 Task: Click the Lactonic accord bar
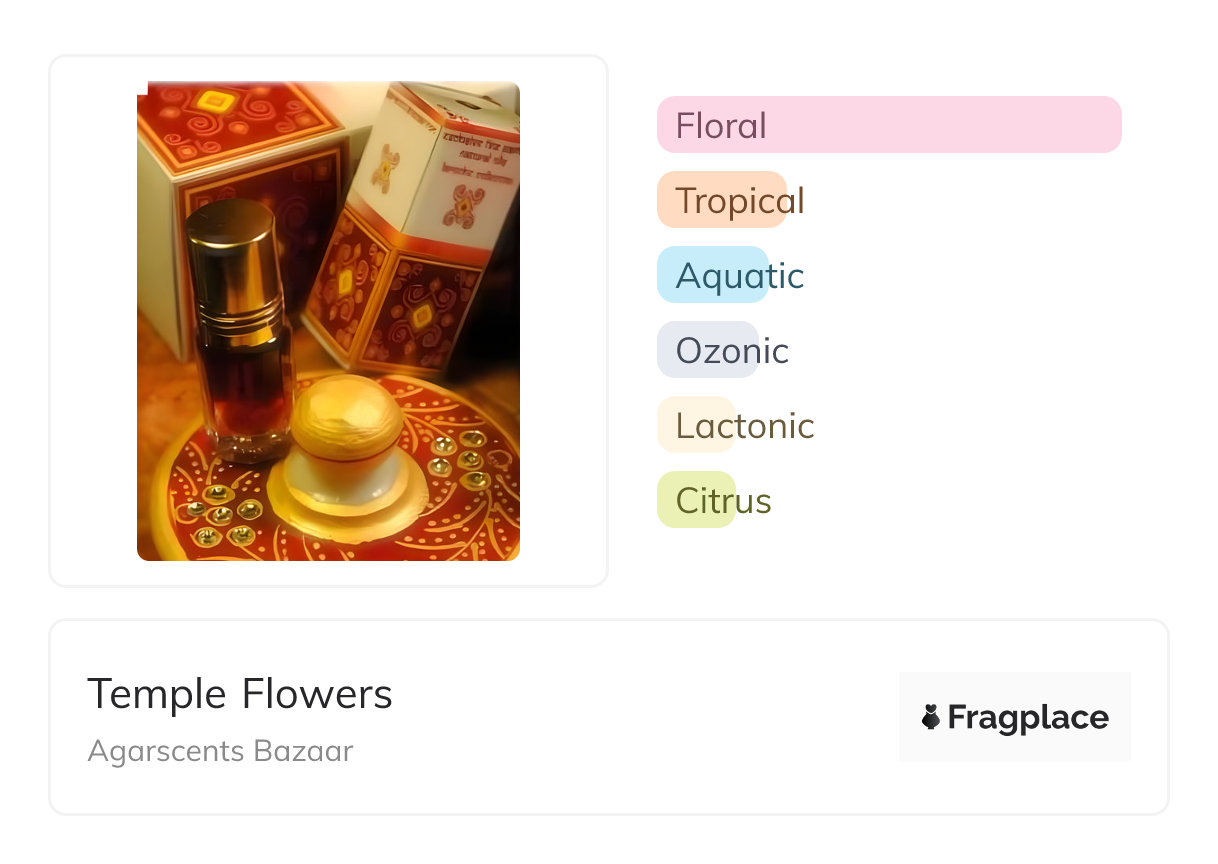(x=696, y=425)
